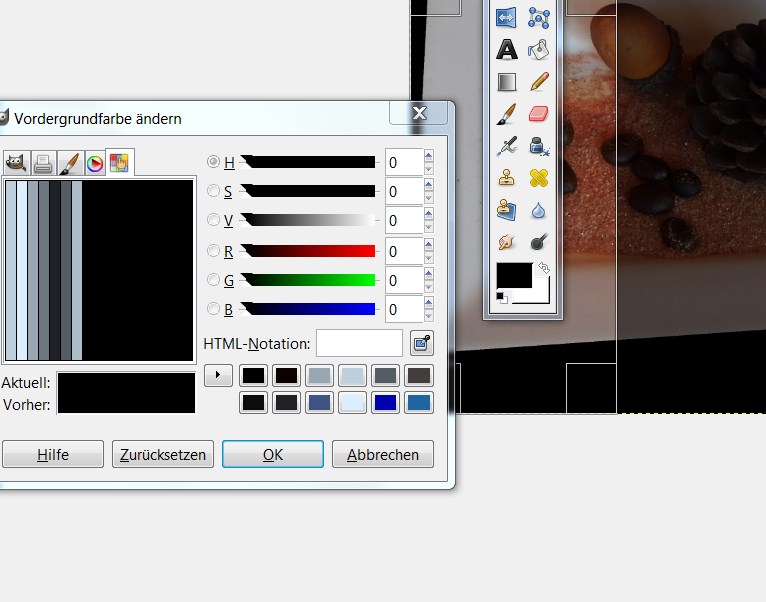The width and height of the screenshot is (766, 602).
Task: Click the Saturation slider bar
Action: [x=309, y=191]
